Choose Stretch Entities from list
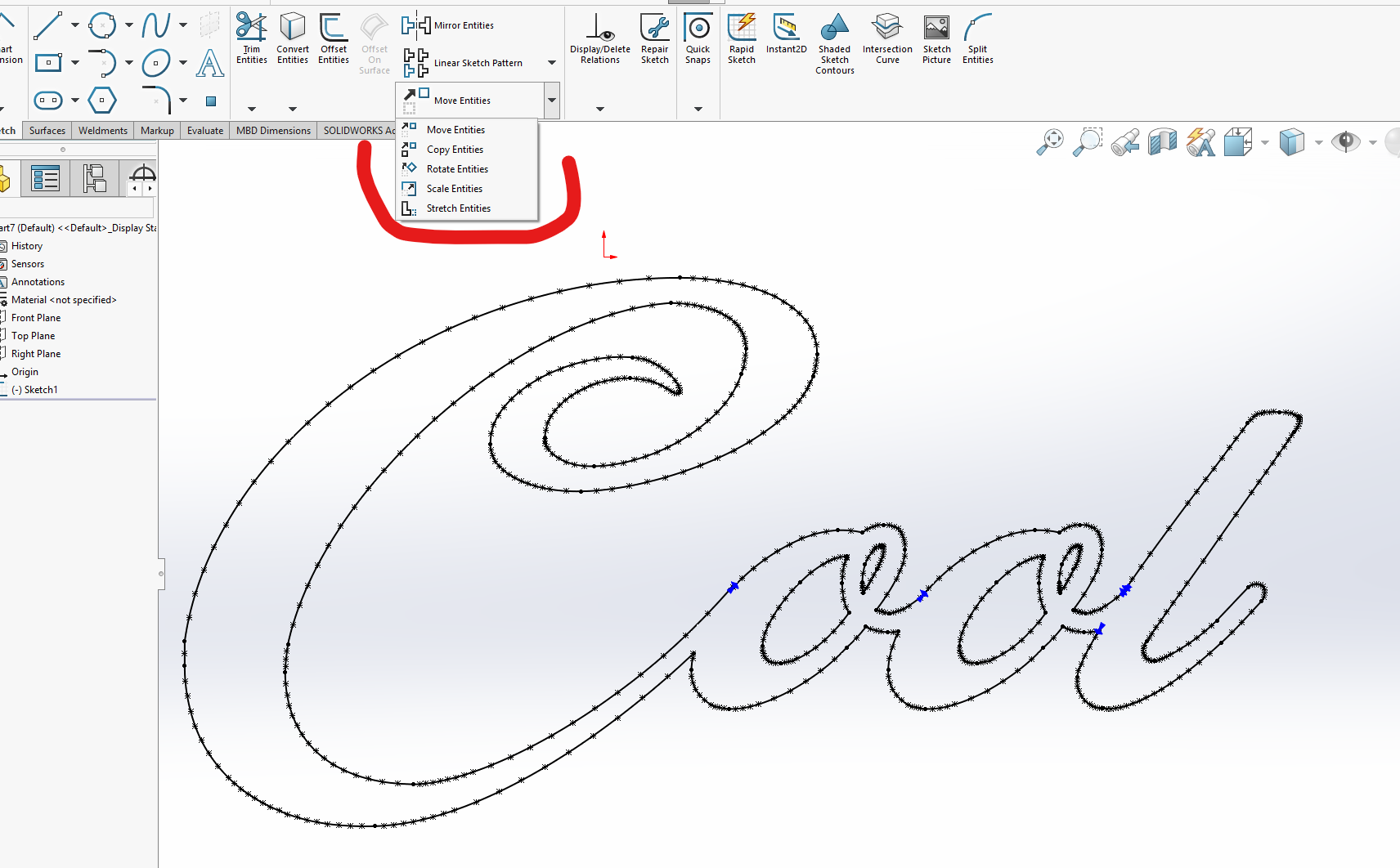Image resolution: width=1400 pixels, height=868 pixels. coord(468,208)
